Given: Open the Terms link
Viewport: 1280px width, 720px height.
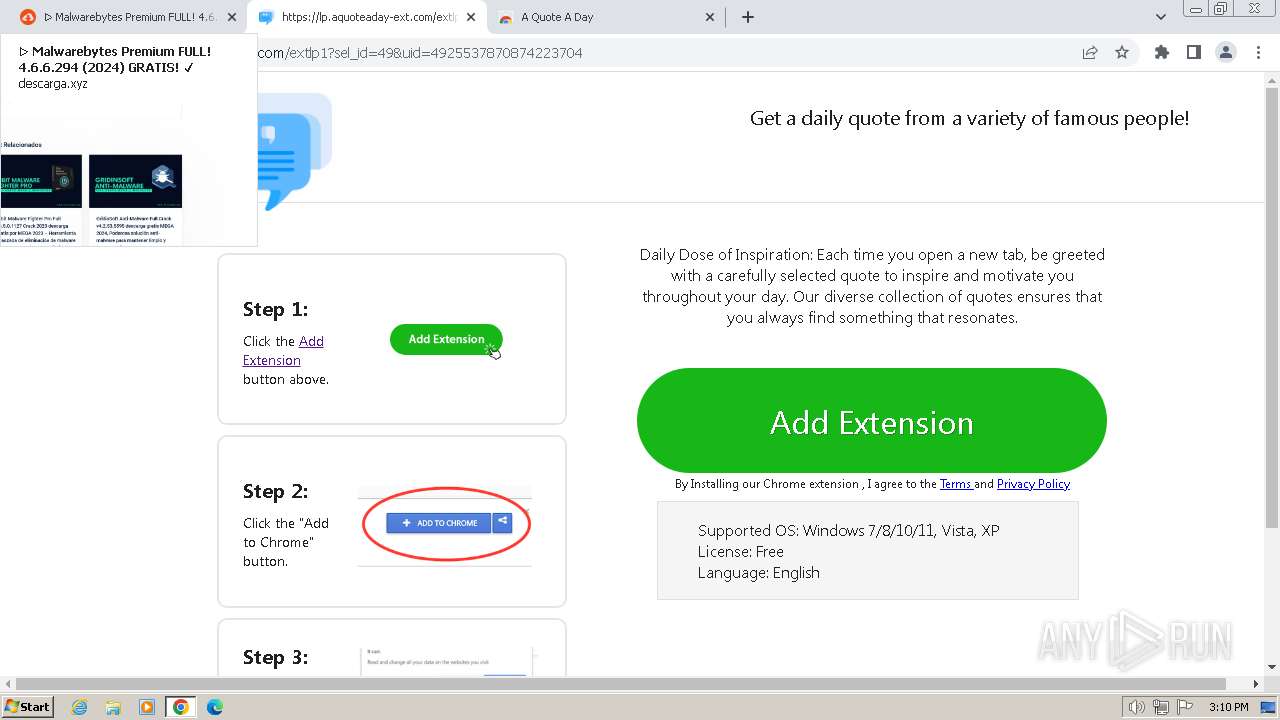Looking at the screenshot, I should [x=956, y=484].
